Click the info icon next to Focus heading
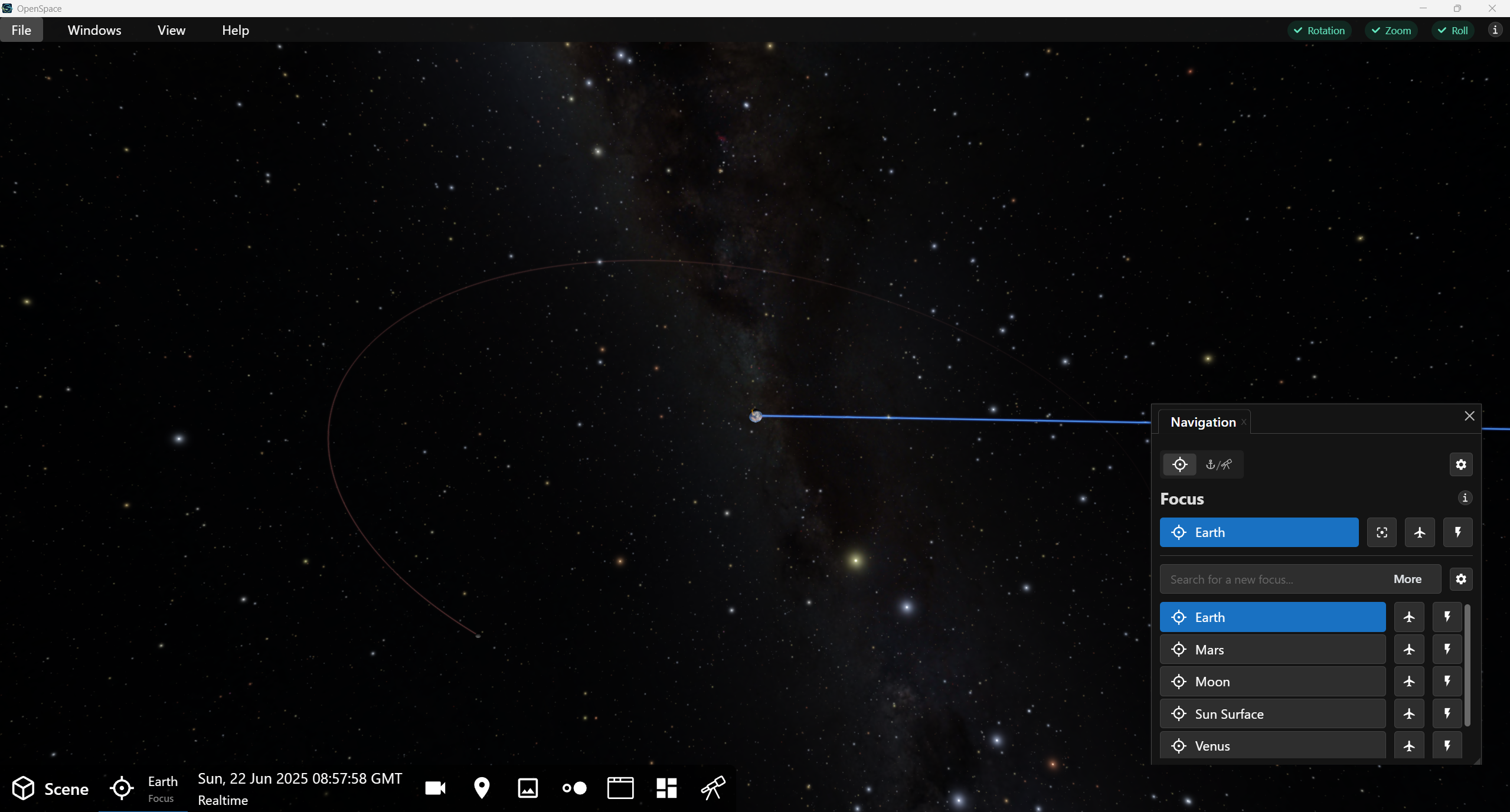1510x812 pixels. coord(1465,498)
